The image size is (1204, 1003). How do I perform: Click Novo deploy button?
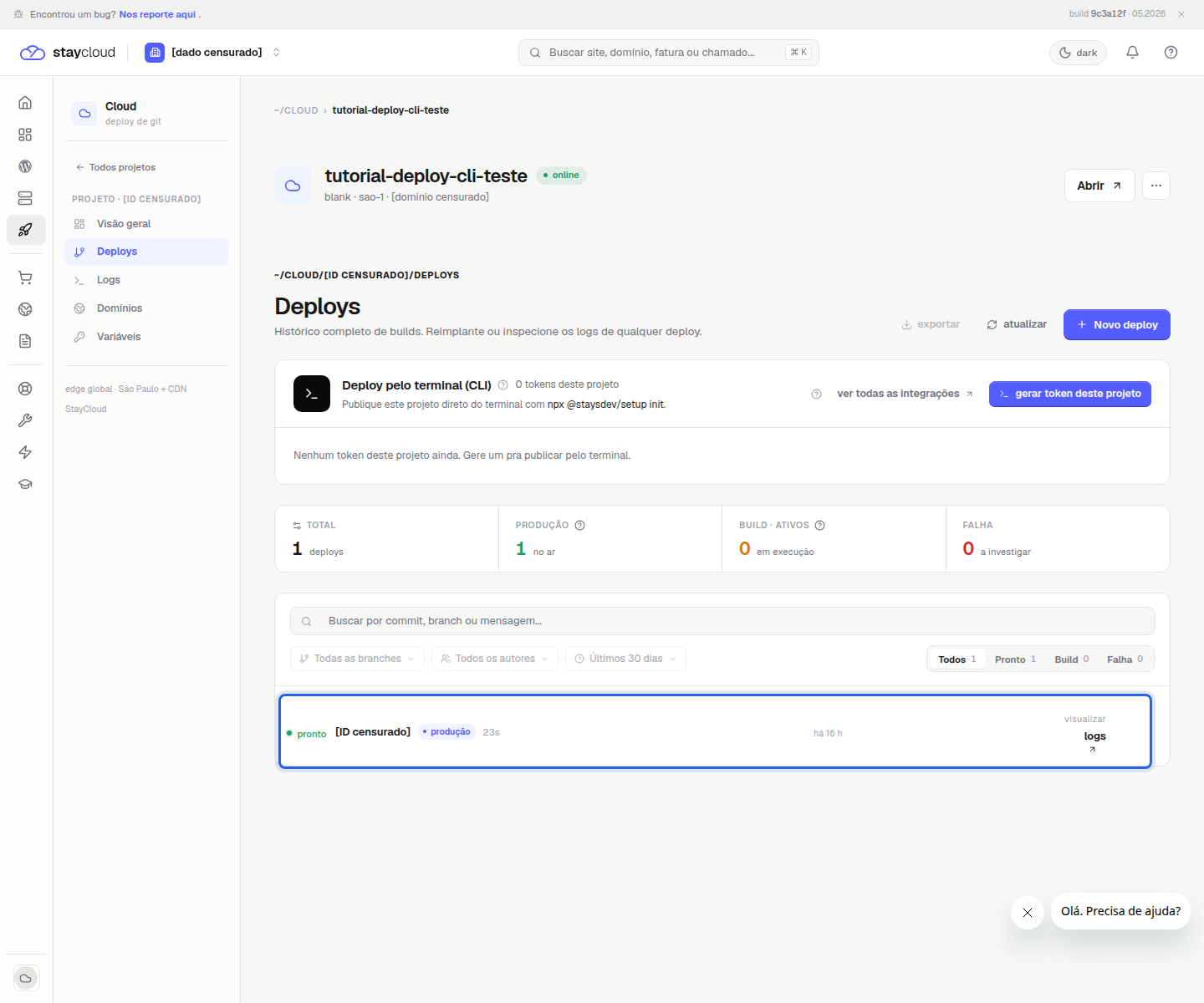(1117, 325)
